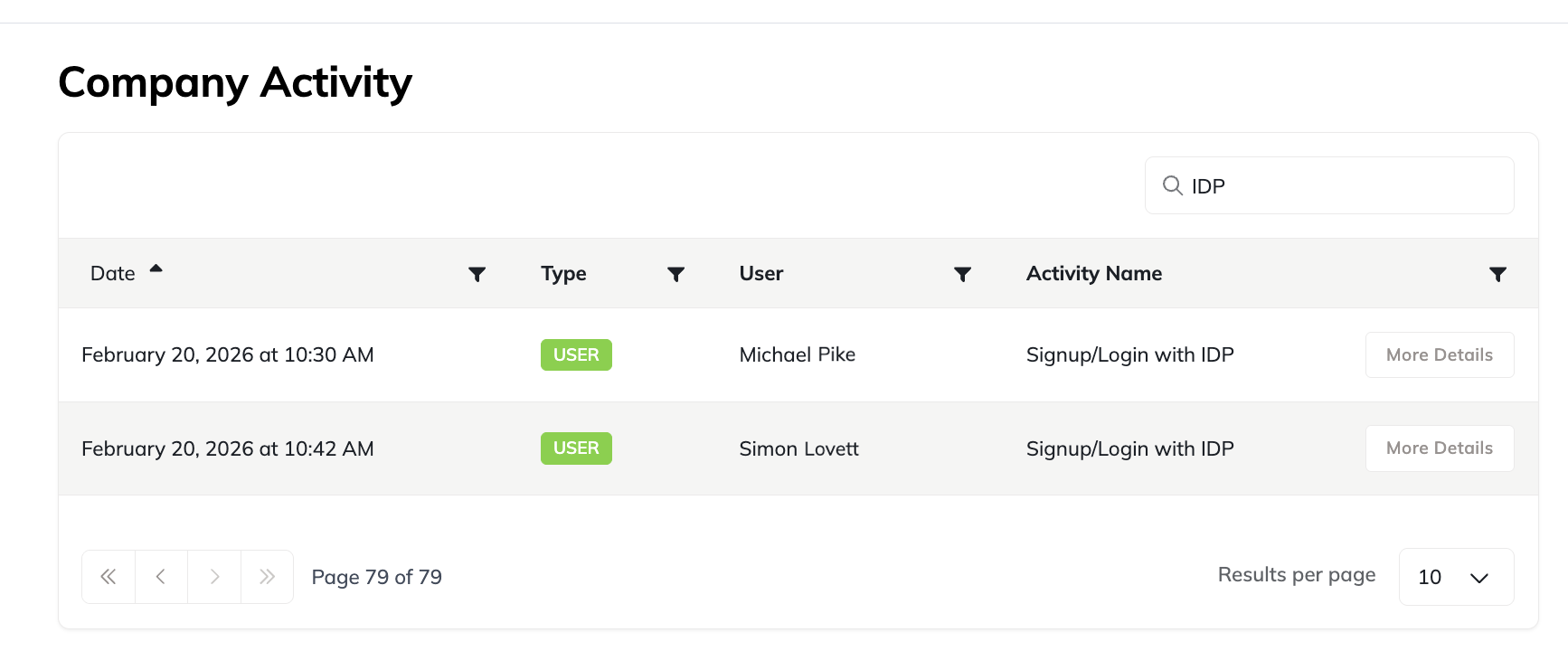Click the search magnifier icon
The height and width of the screenshot is (670, 1568).
[1173, 185]
